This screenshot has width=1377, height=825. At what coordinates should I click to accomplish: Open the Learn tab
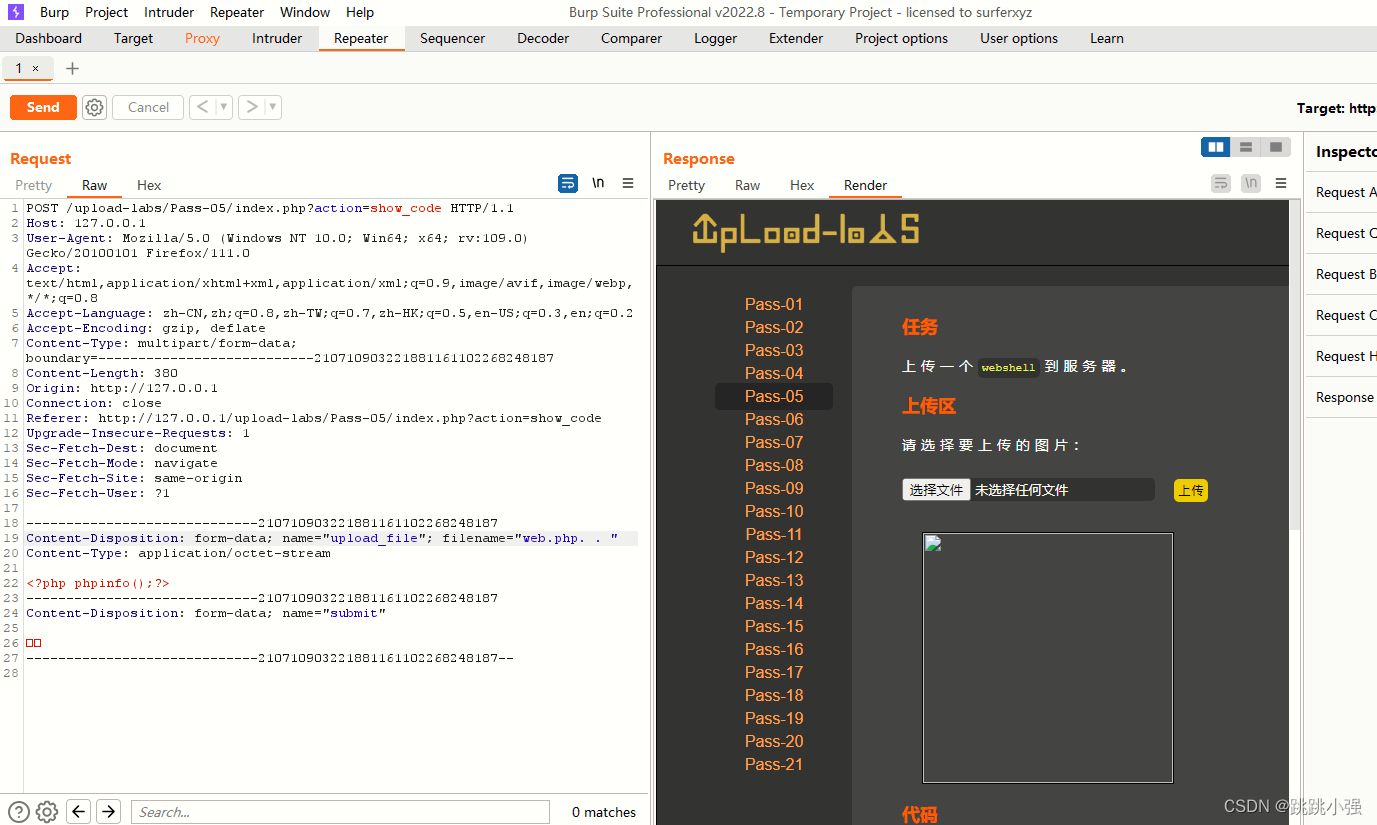point(1107,38)
